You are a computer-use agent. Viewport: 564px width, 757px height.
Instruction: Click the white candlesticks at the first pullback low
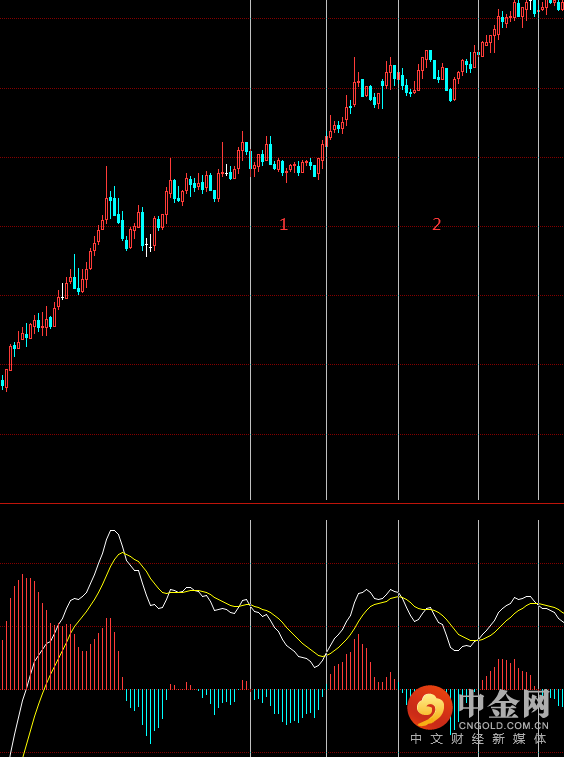pos(148,244)
